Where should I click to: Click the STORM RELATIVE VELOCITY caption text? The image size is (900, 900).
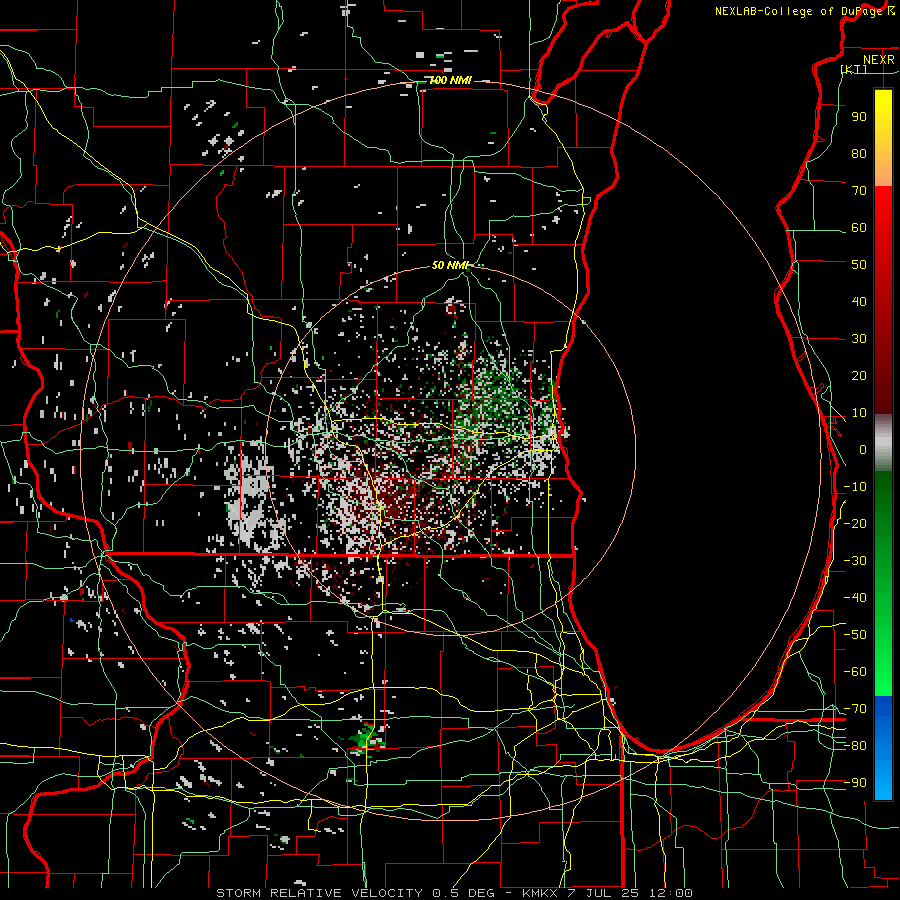[319, 893]
